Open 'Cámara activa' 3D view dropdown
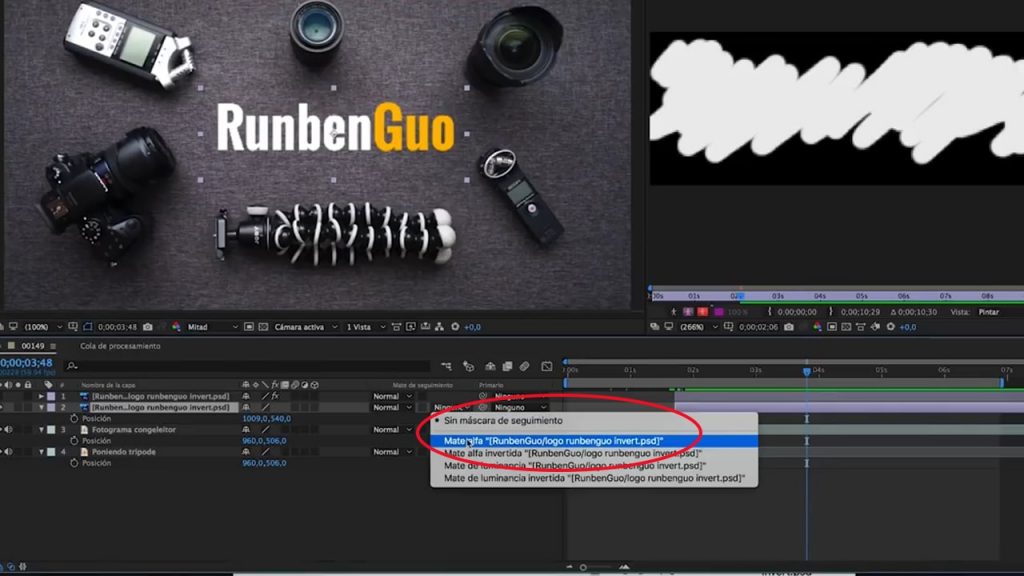Screen dimensions: 1024x576 coord(306,327)
